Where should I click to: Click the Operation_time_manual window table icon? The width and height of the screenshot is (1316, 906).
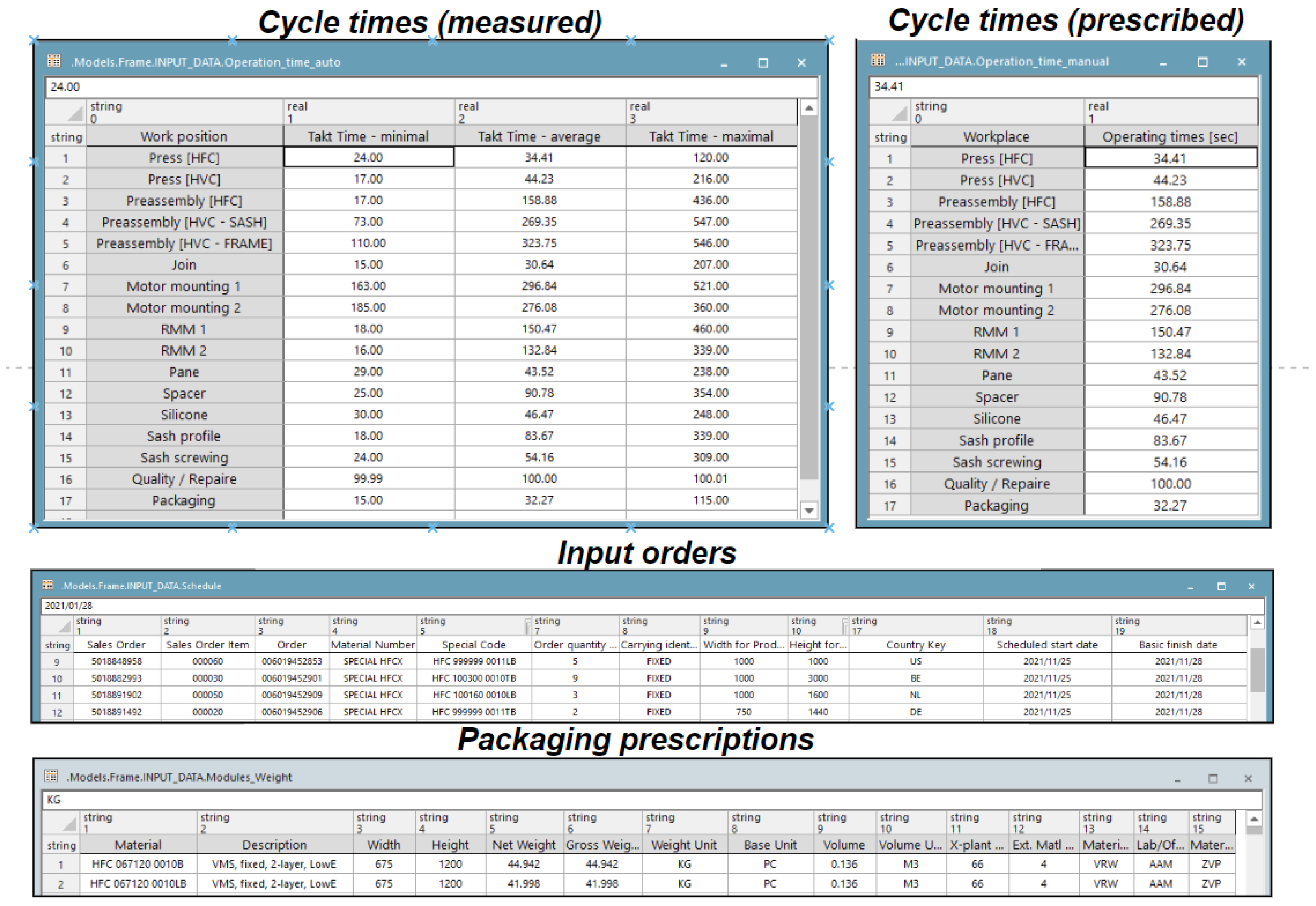pos(878,60)
